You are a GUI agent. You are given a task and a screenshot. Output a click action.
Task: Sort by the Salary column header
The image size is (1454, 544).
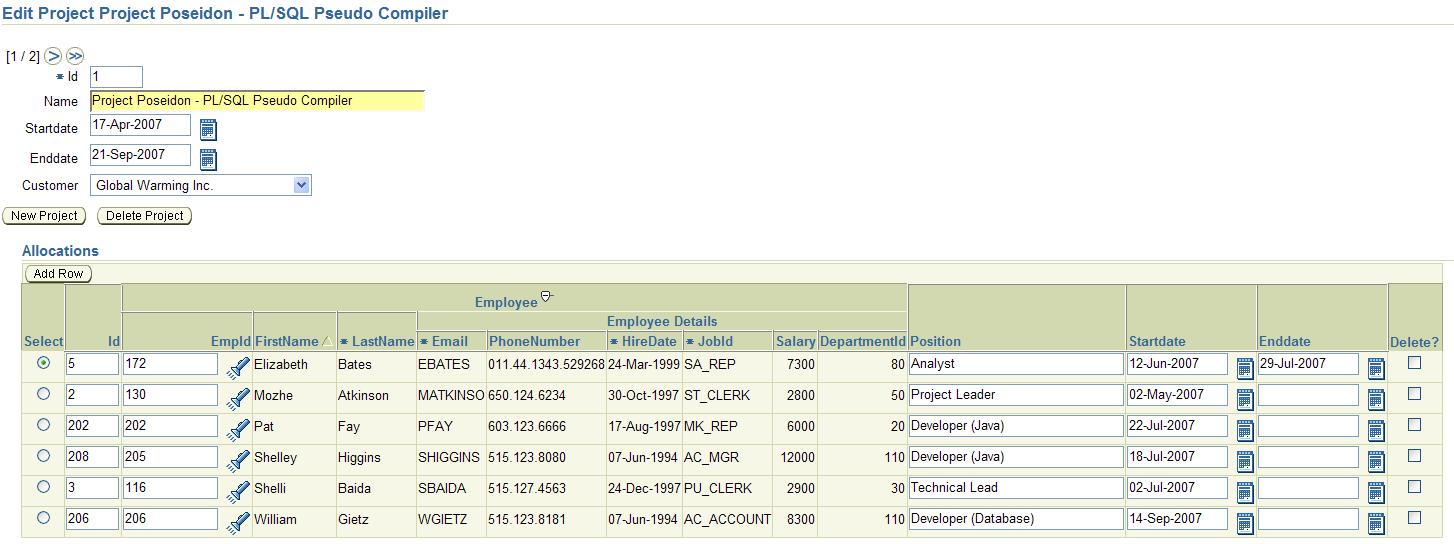point(795,341)
